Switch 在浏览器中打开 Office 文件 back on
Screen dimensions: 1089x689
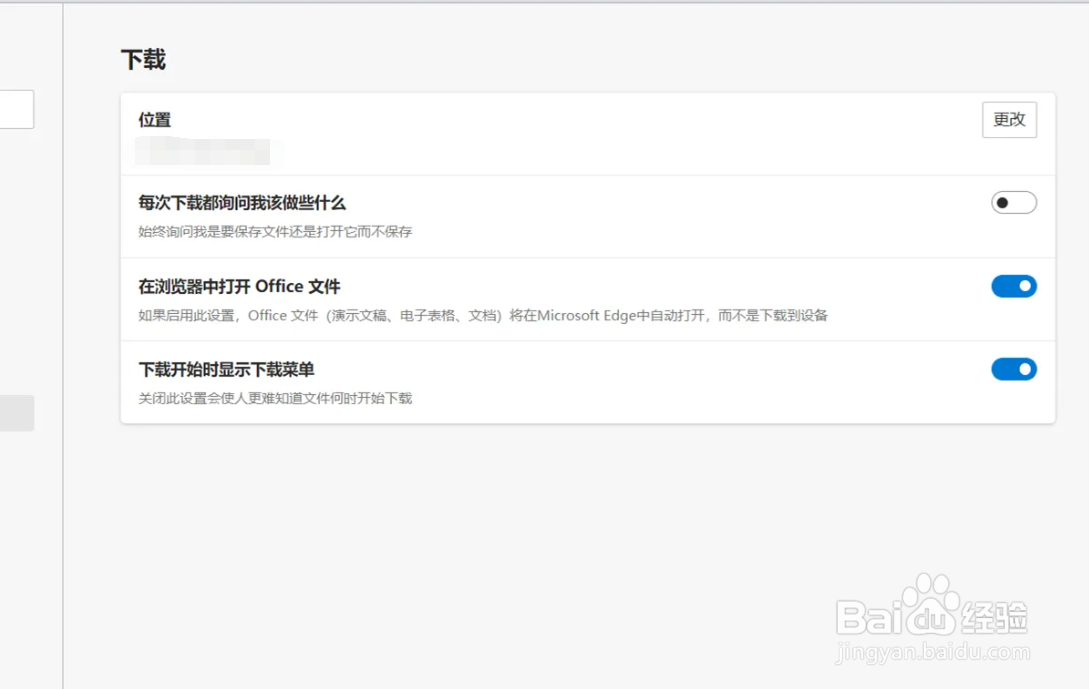click(1013, 286)
